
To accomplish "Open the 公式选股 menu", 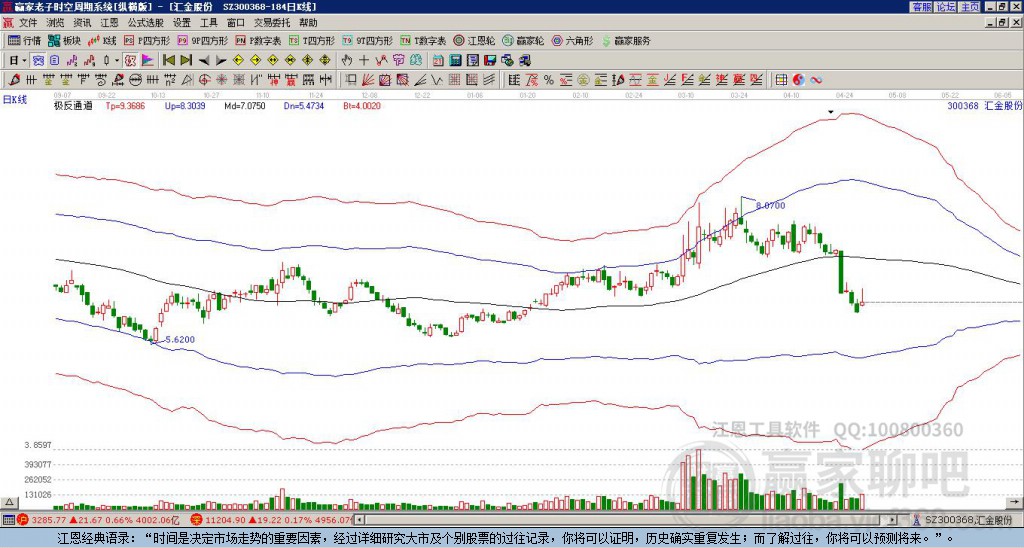I will coord(146,23).
